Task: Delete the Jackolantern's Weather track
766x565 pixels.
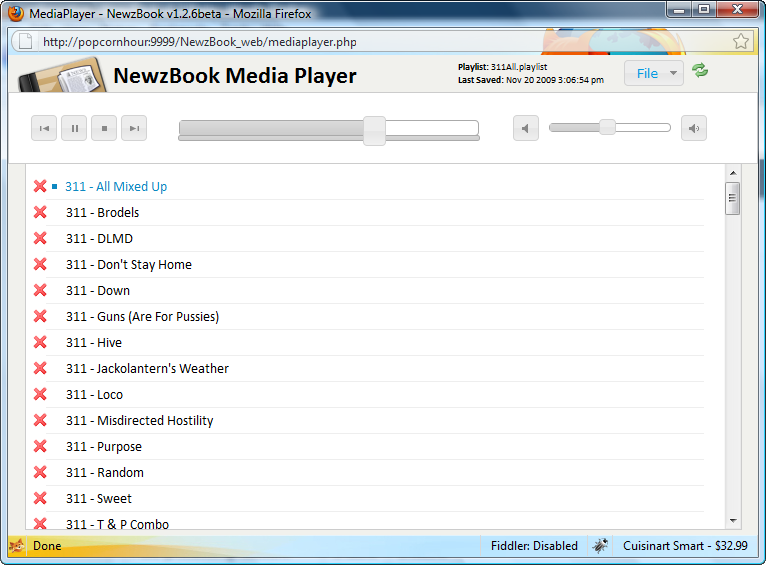Action: 40,368
